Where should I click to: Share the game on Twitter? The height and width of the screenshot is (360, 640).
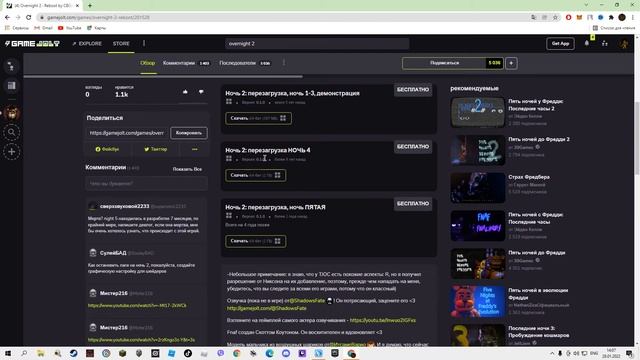point(156,149)
